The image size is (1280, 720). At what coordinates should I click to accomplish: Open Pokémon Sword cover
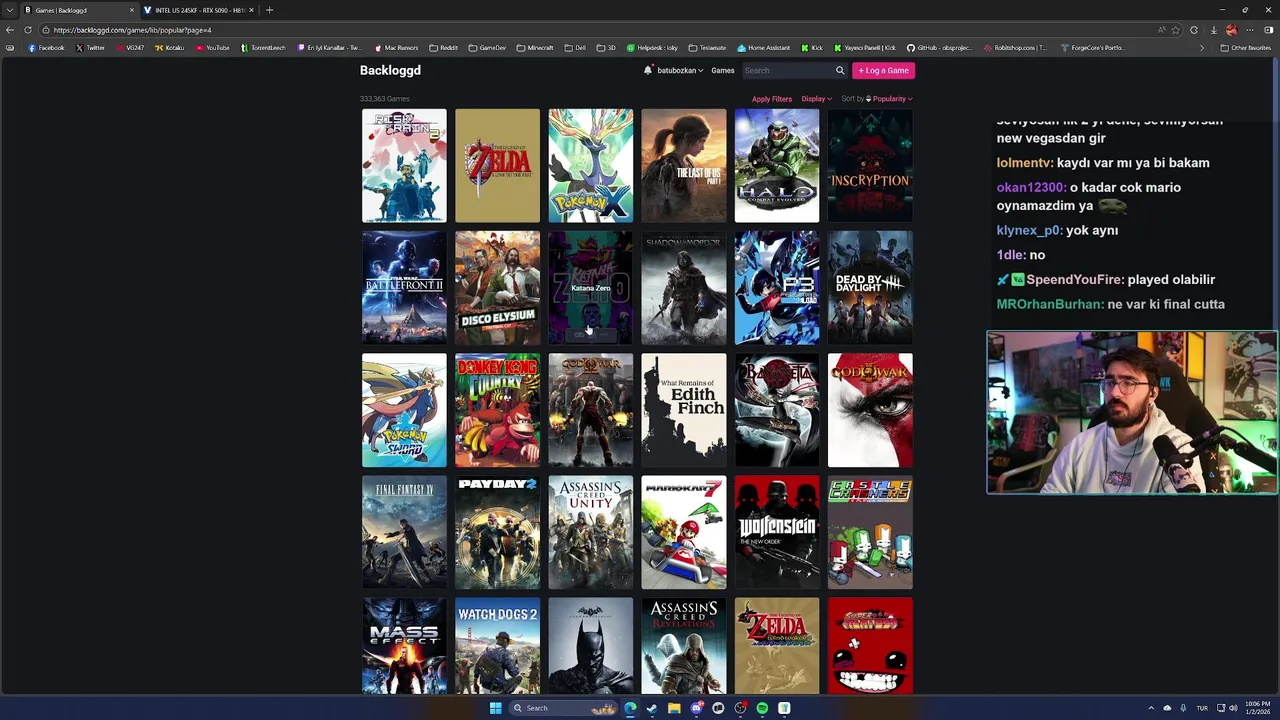404,410
